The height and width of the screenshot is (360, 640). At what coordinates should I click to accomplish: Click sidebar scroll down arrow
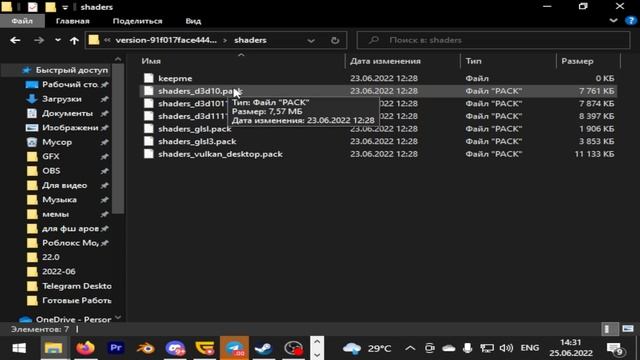click(118, 317)
